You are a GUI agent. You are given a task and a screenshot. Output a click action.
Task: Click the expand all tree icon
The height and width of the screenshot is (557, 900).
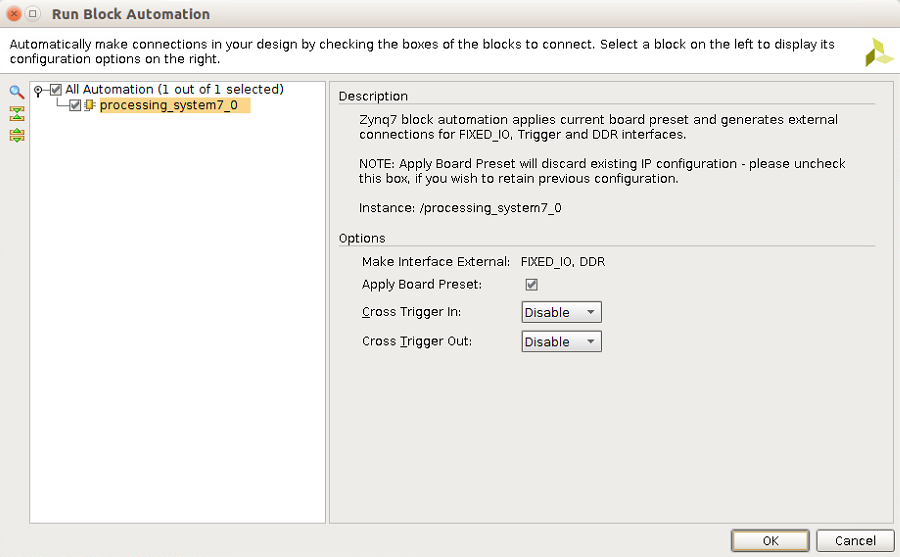(x=17, y=136)
